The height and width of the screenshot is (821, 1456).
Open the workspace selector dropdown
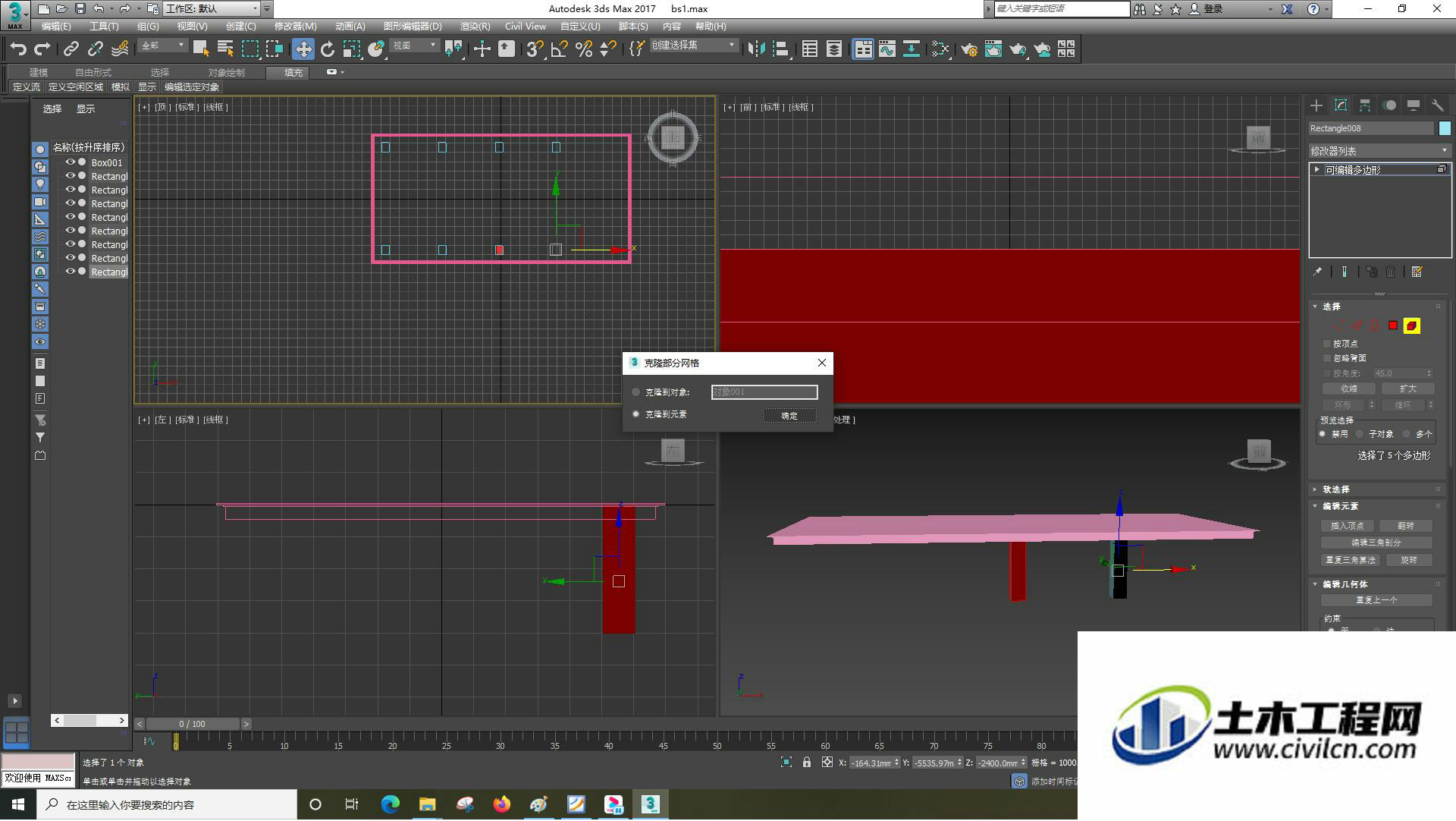click(211, 8)
